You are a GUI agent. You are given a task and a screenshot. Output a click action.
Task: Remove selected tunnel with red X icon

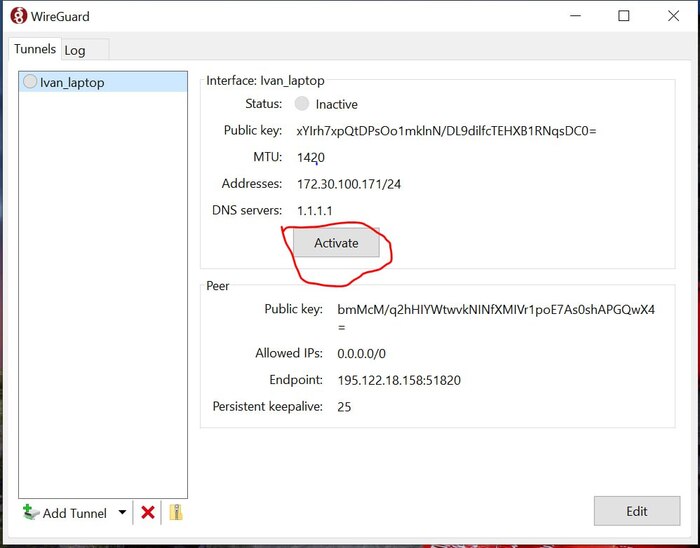(148, 512)
